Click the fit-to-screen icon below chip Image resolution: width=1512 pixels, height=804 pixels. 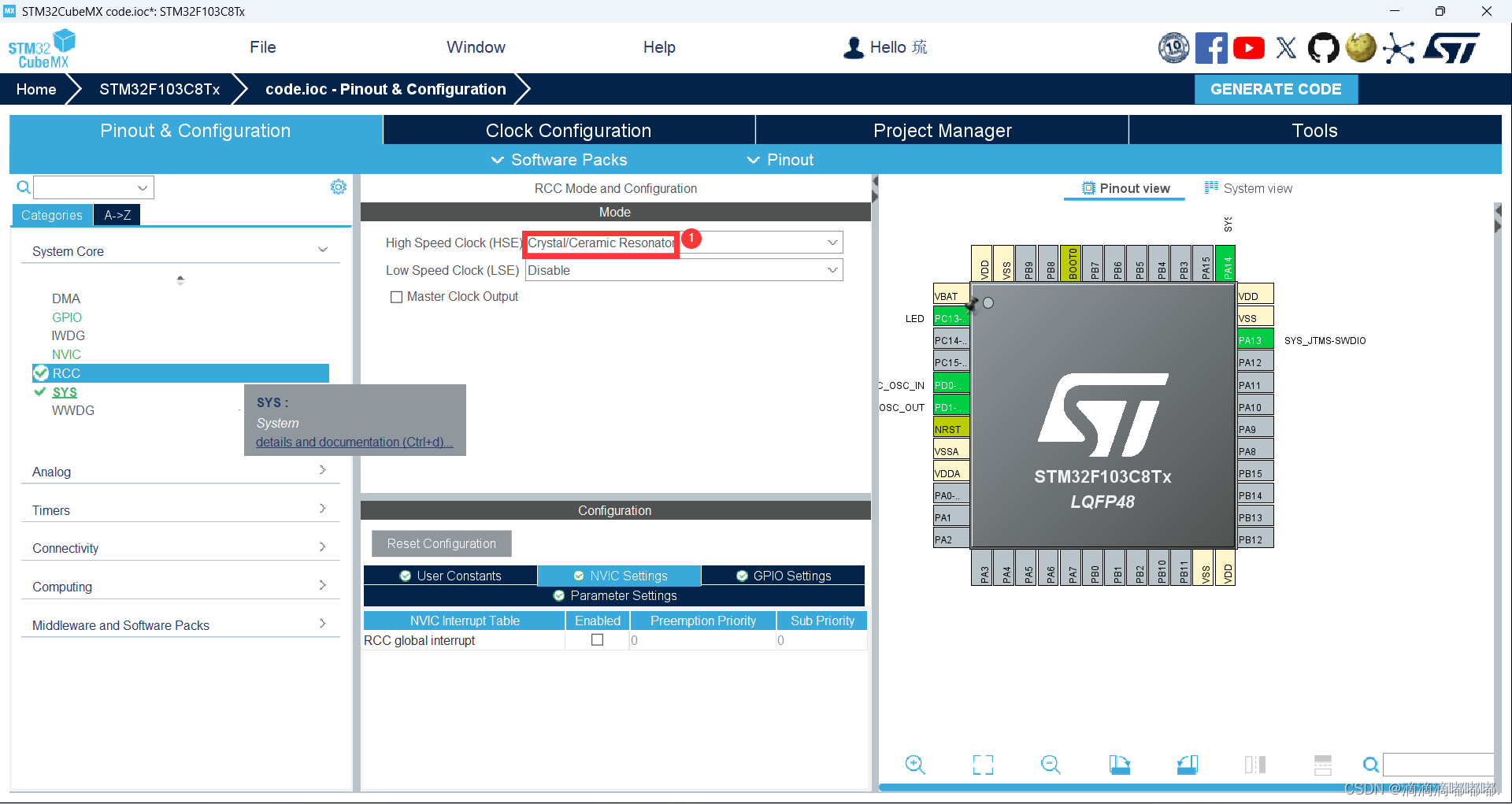point(983,764)
